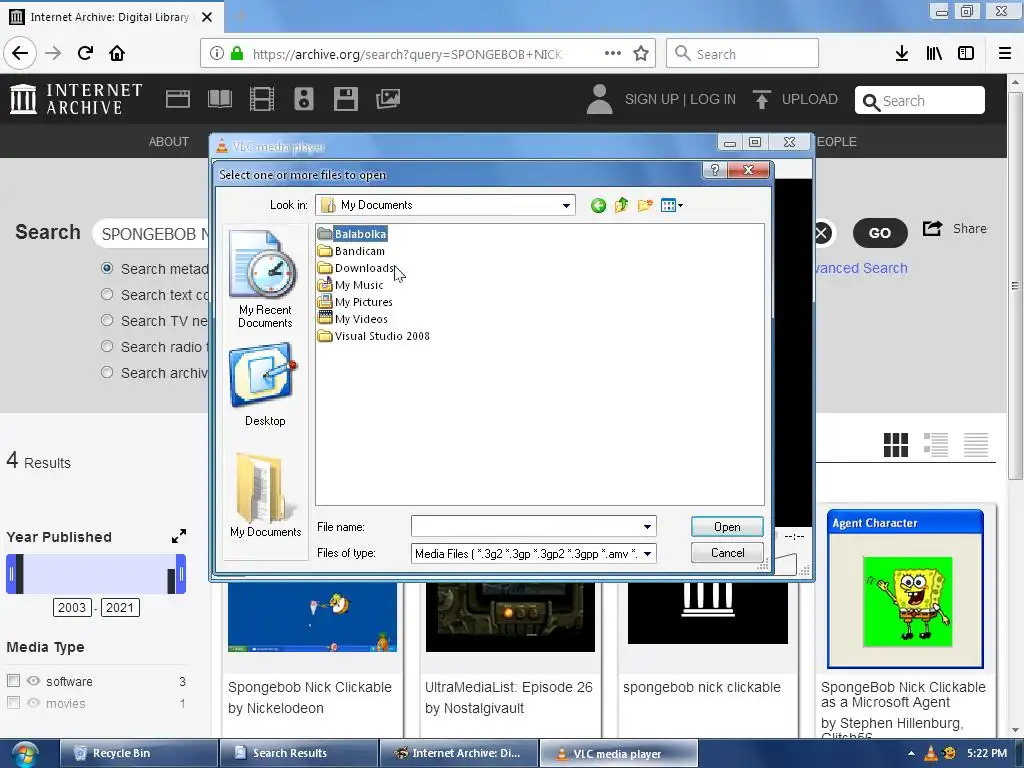This screenshot has height=768, width=1024.
Task: Go up one folder level
Action: [621, 206]
